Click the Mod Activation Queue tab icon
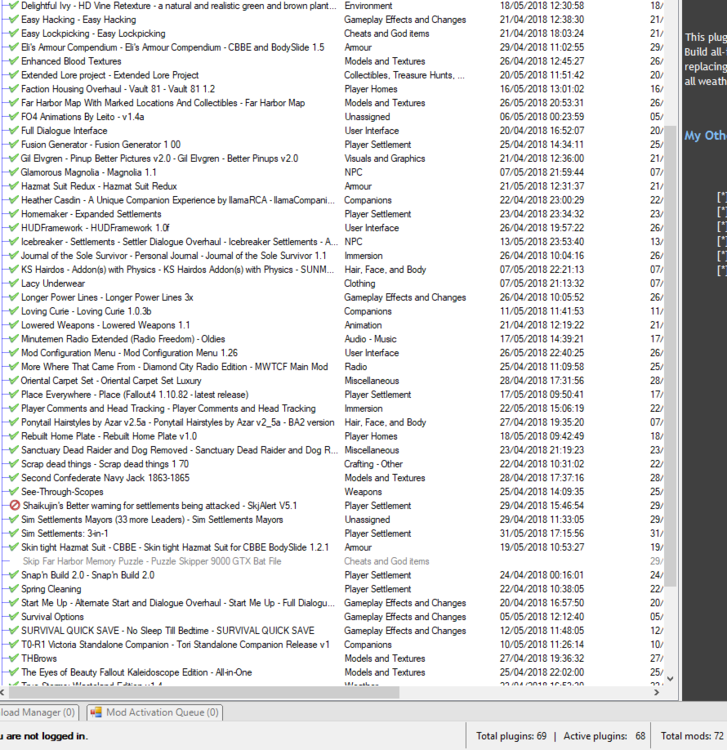This screenshot has width=727, height=750. (96, 712)
